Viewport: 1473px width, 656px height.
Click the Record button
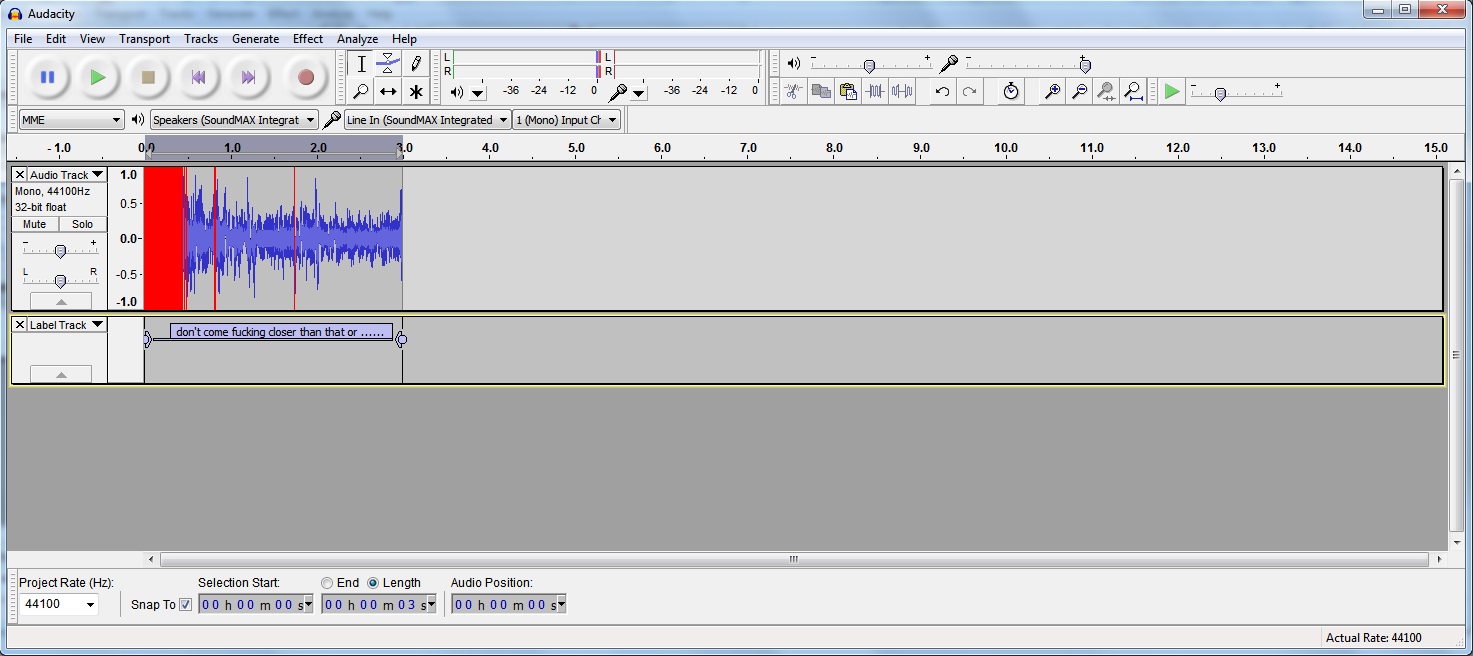(x=306, y=77)
